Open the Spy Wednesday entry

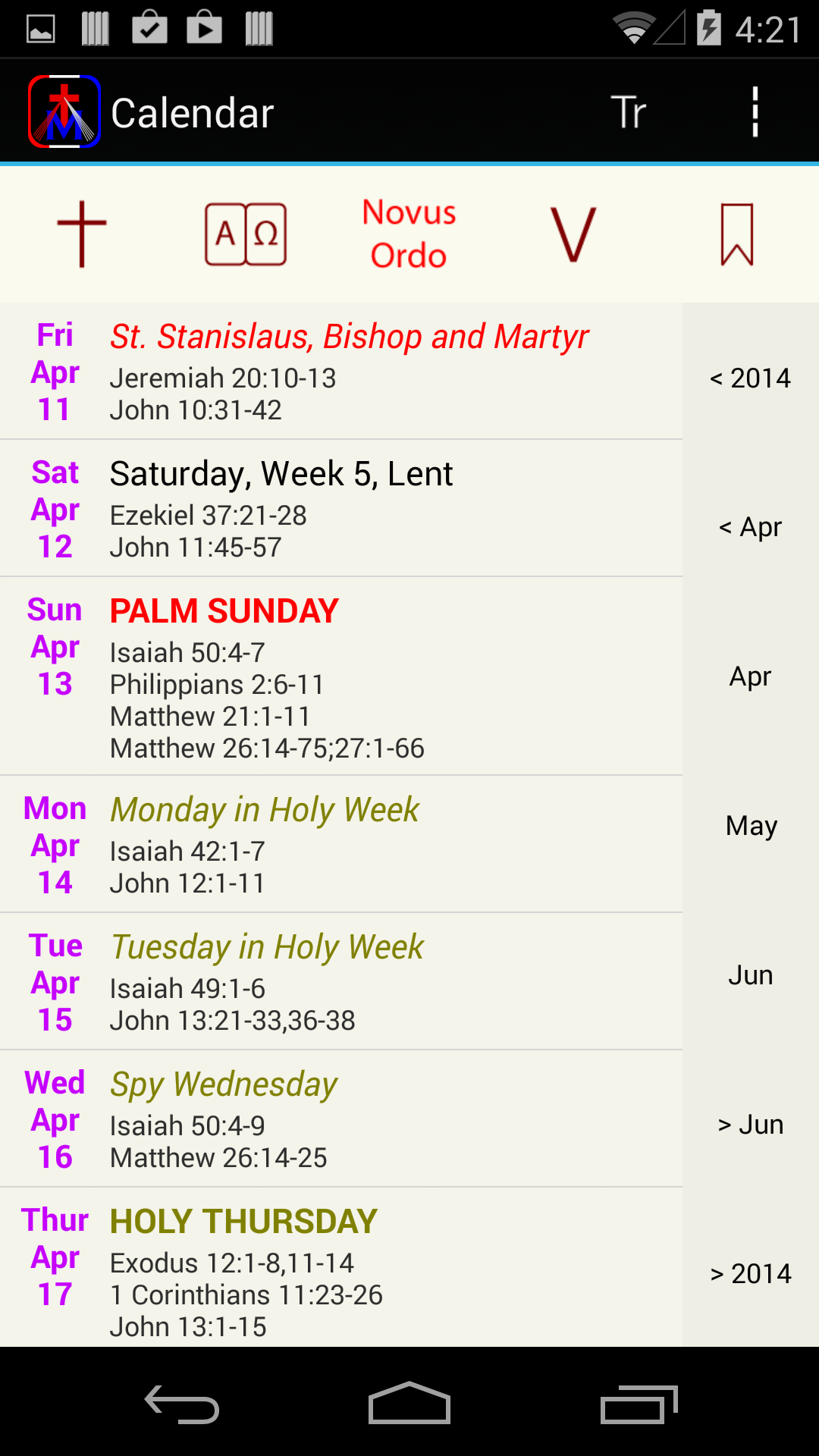(x=341, y=1119)
